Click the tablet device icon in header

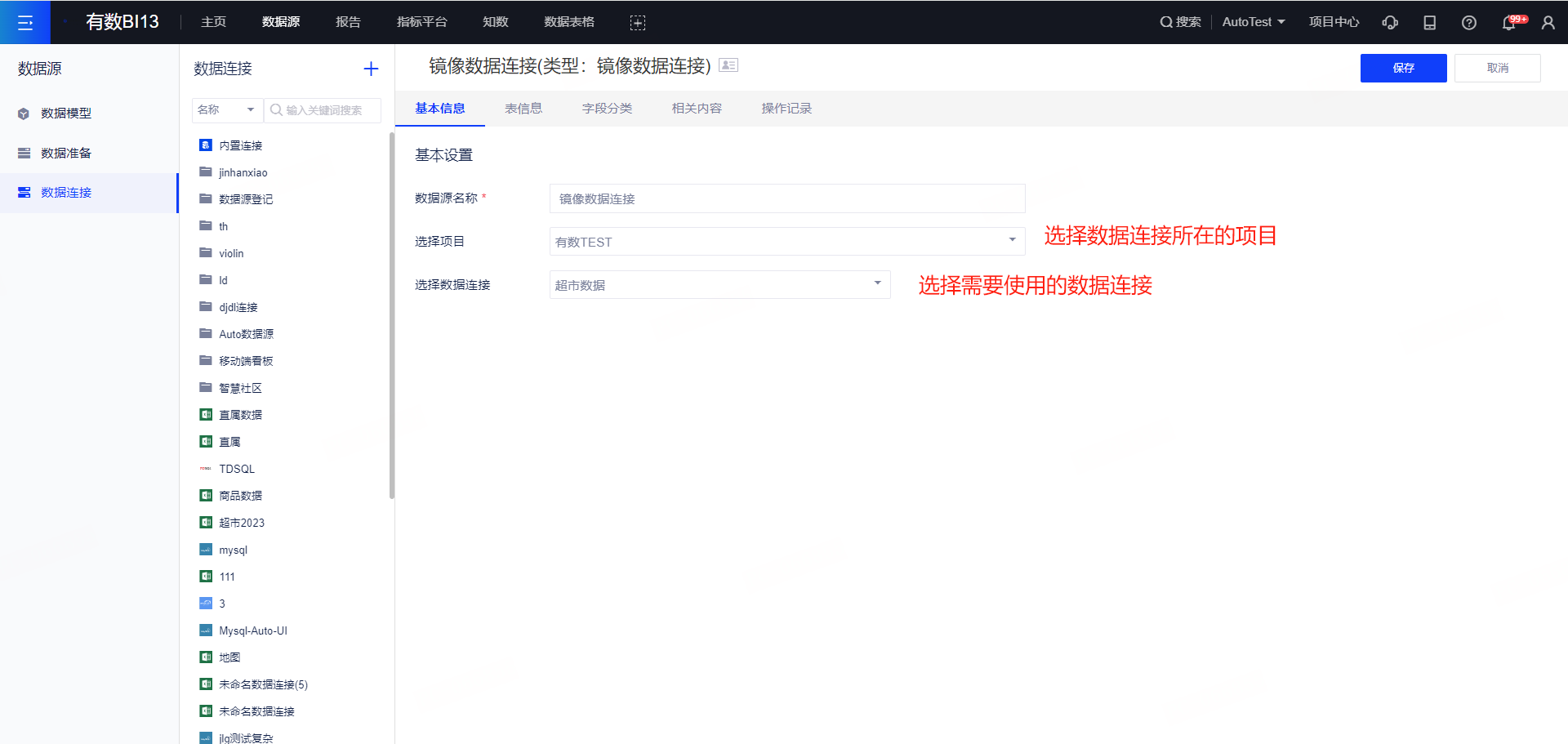(x=1429, y=23)
